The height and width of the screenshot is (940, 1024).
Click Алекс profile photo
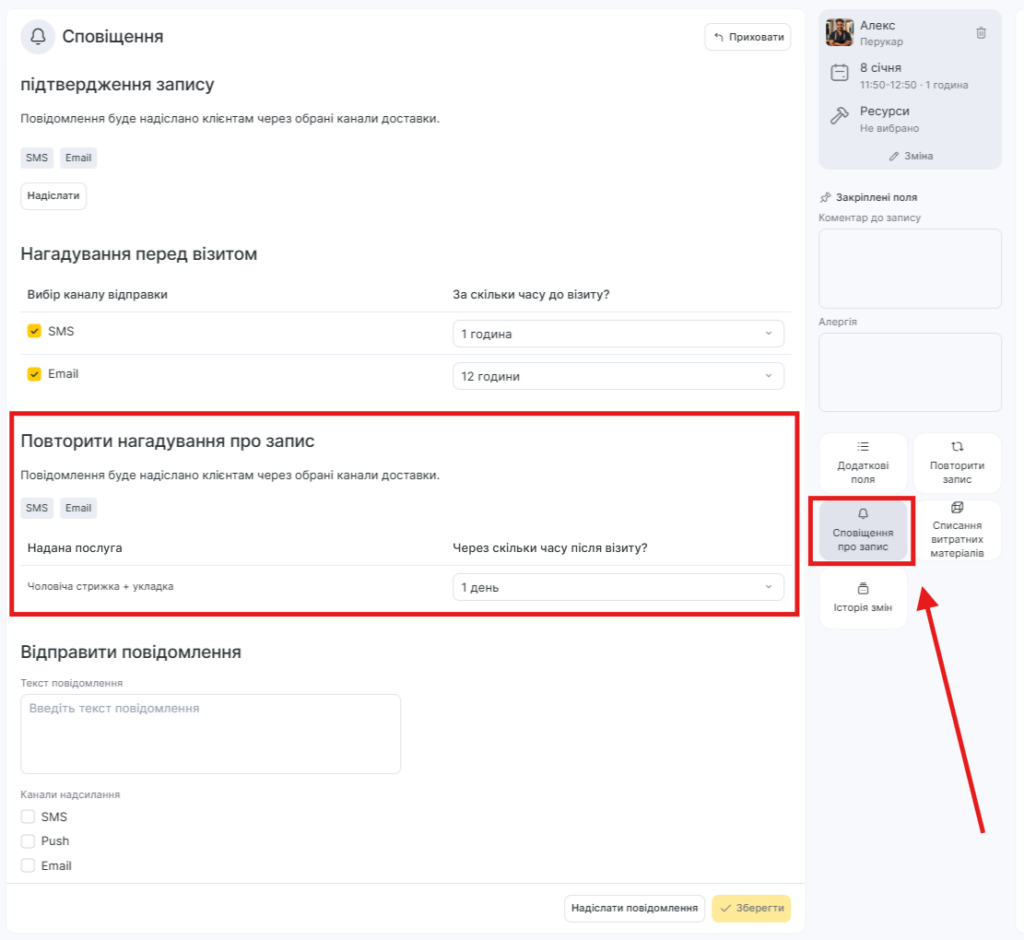(x=839, y=32)
